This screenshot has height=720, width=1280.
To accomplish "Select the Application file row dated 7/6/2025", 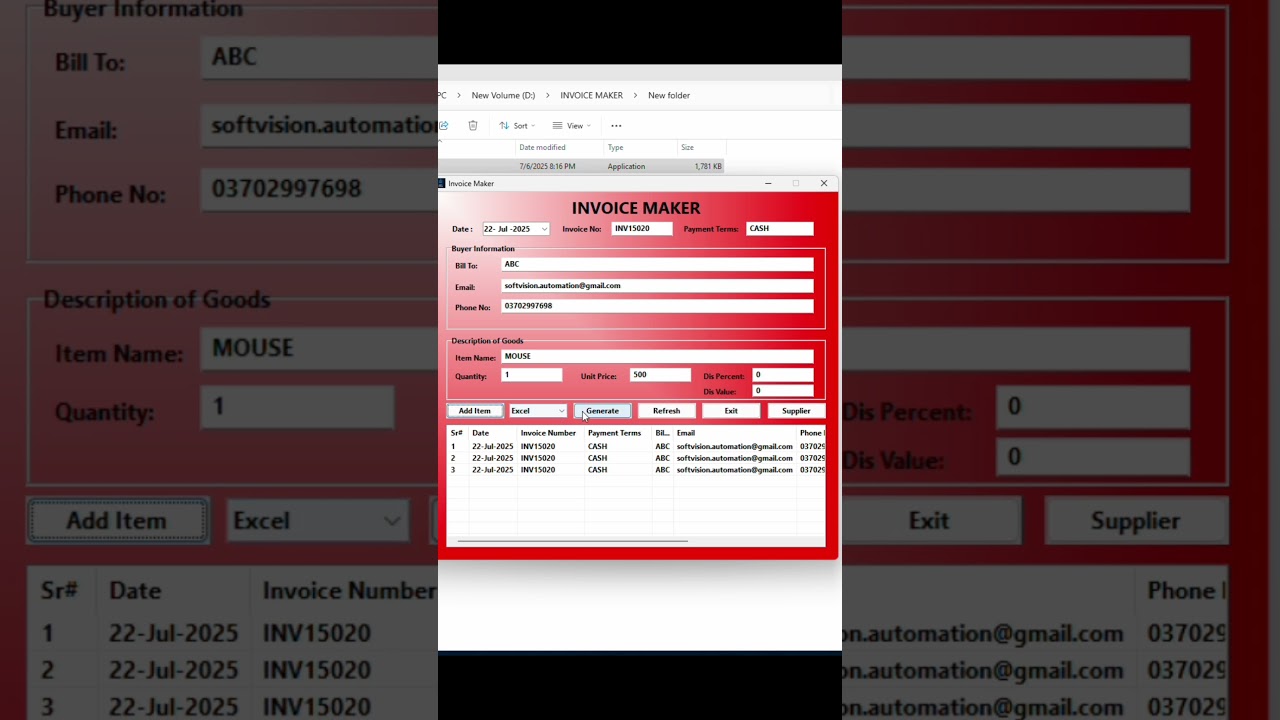I will point(581,166).
